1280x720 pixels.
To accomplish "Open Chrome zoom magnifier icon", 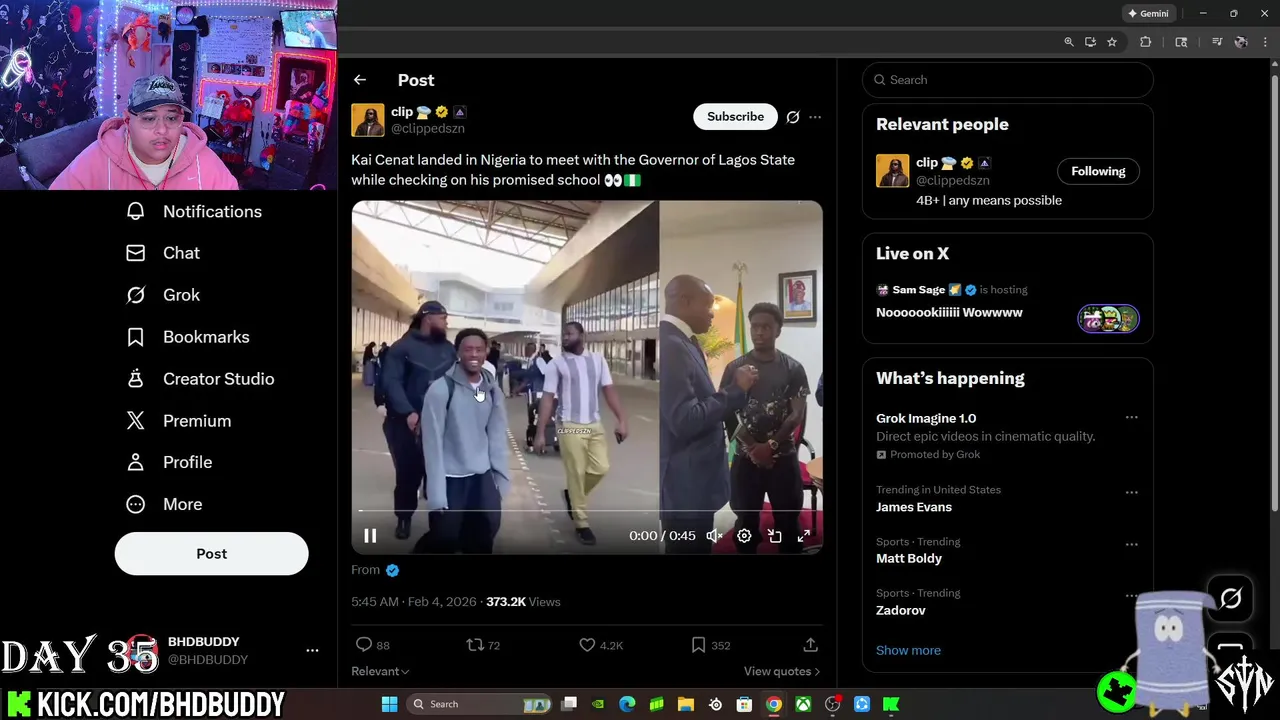I will coord(1068,42).
